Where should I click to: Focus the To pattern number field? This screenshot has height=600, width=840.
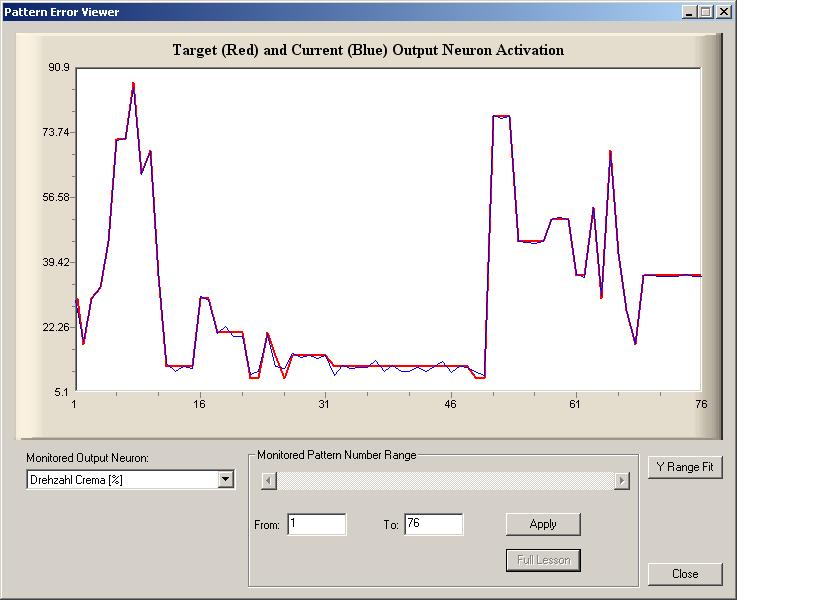click(433, 524)
